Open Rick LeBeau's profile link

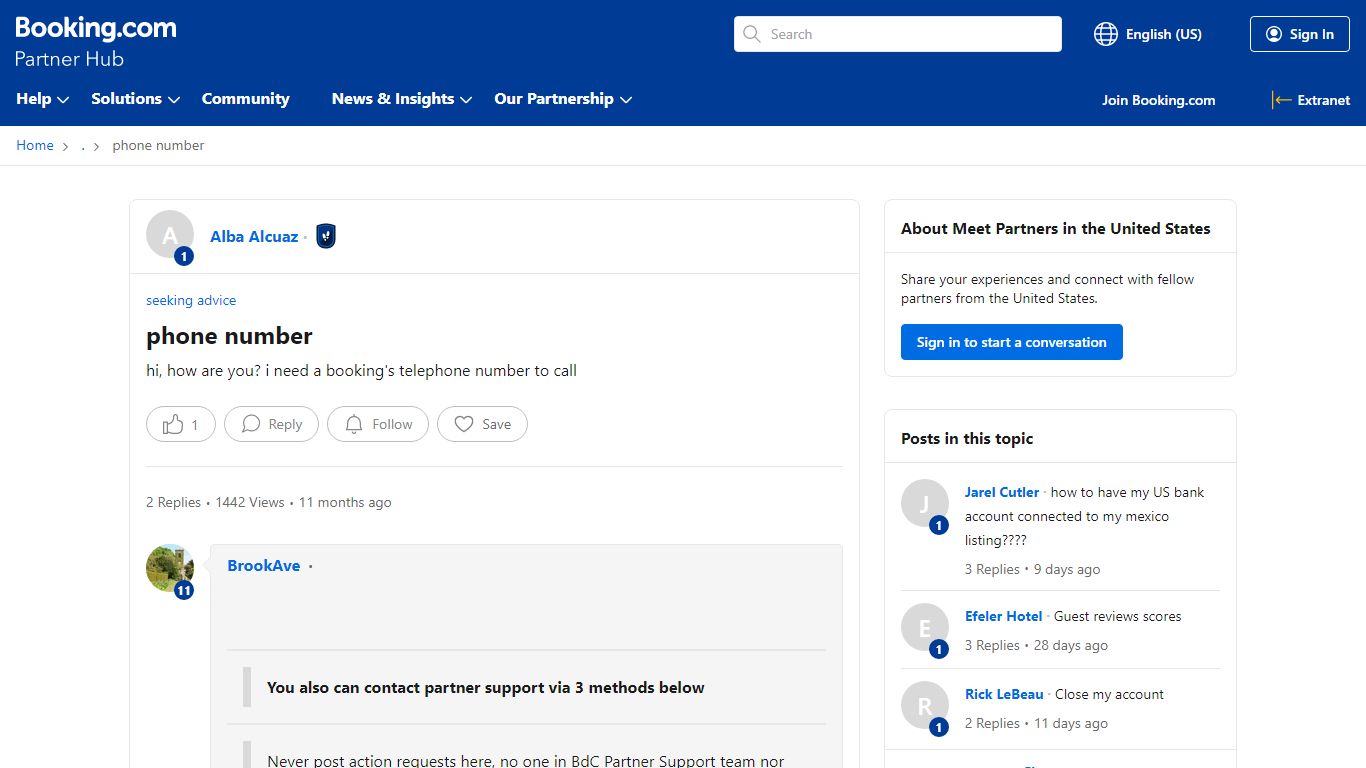coord(1004,694)
